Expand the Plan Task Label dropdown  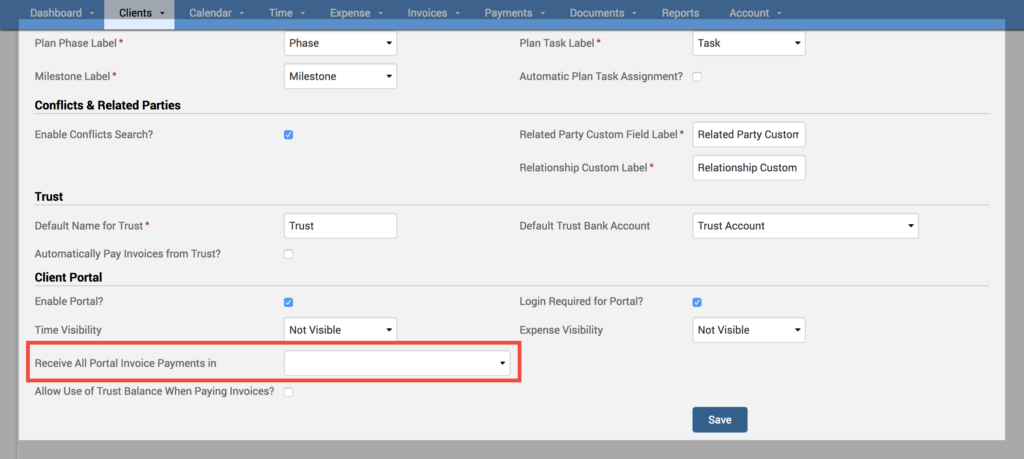point(748,44)
